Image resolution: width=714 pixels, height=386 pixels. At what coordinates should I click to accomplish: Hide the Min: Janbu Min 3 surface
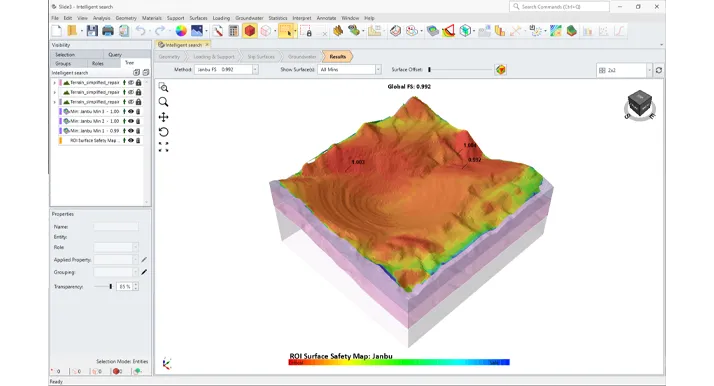131,112
